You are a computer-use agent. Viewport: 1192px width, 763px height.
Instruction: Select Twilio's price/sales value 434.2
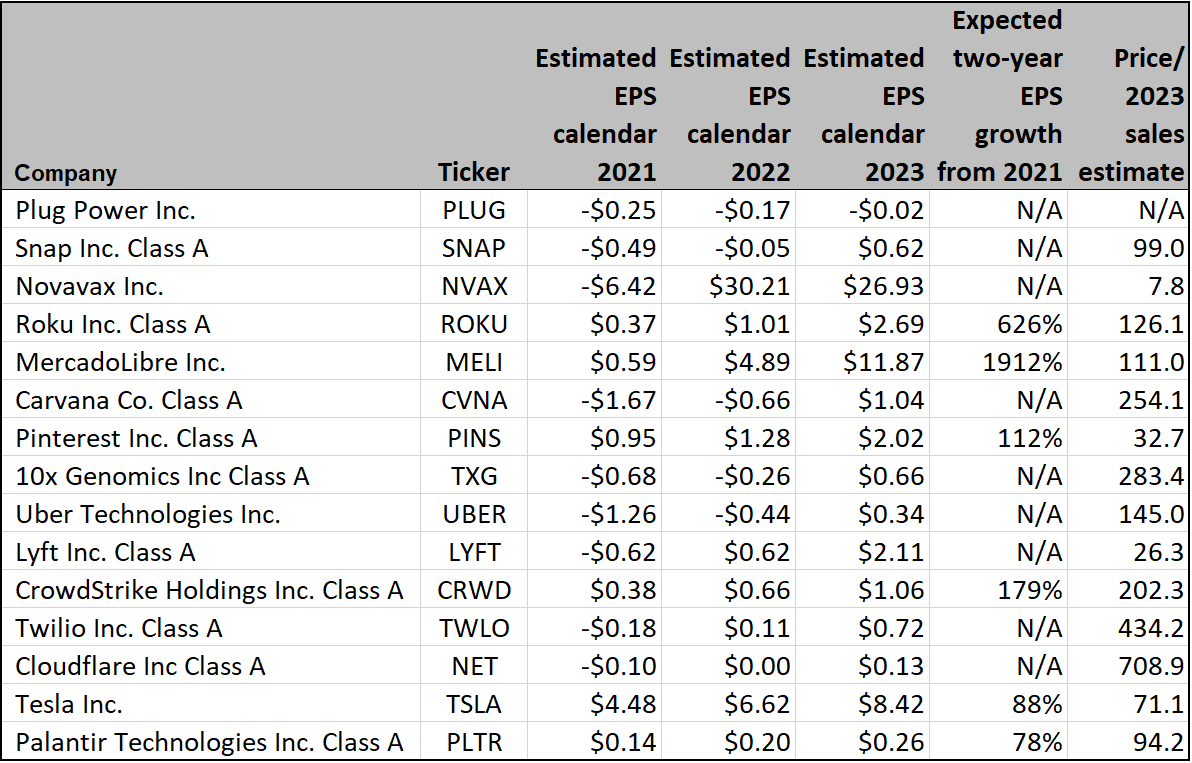(x=1150, y=628)
